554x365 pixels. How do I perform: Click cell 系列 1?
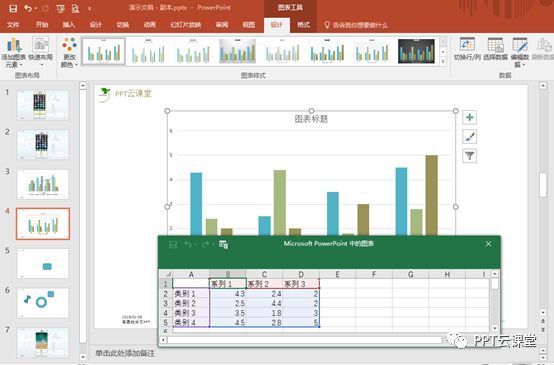pos(228,284)
